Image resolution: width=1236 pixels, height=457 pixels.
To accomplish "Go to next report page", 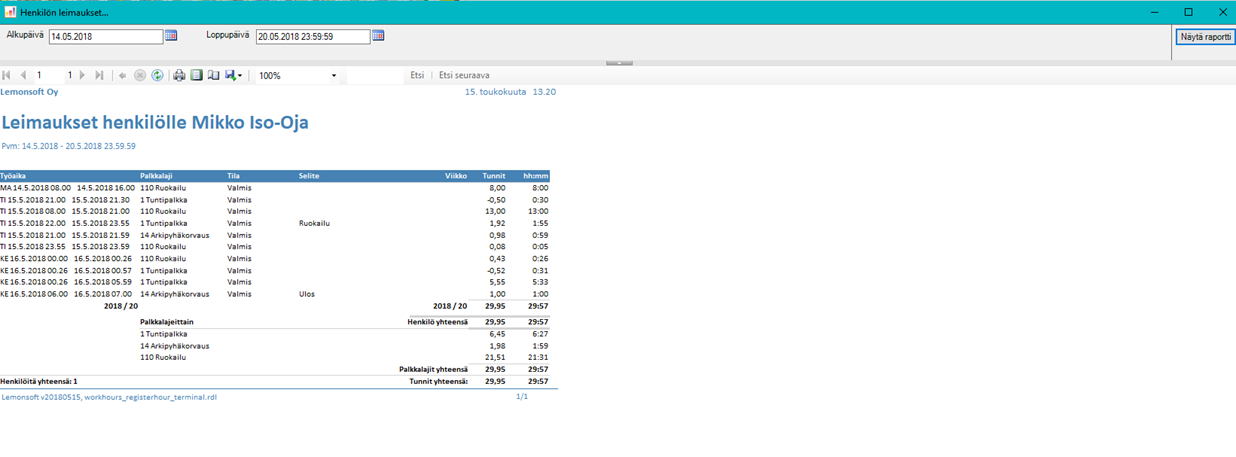I will click(x=83, y=76).
